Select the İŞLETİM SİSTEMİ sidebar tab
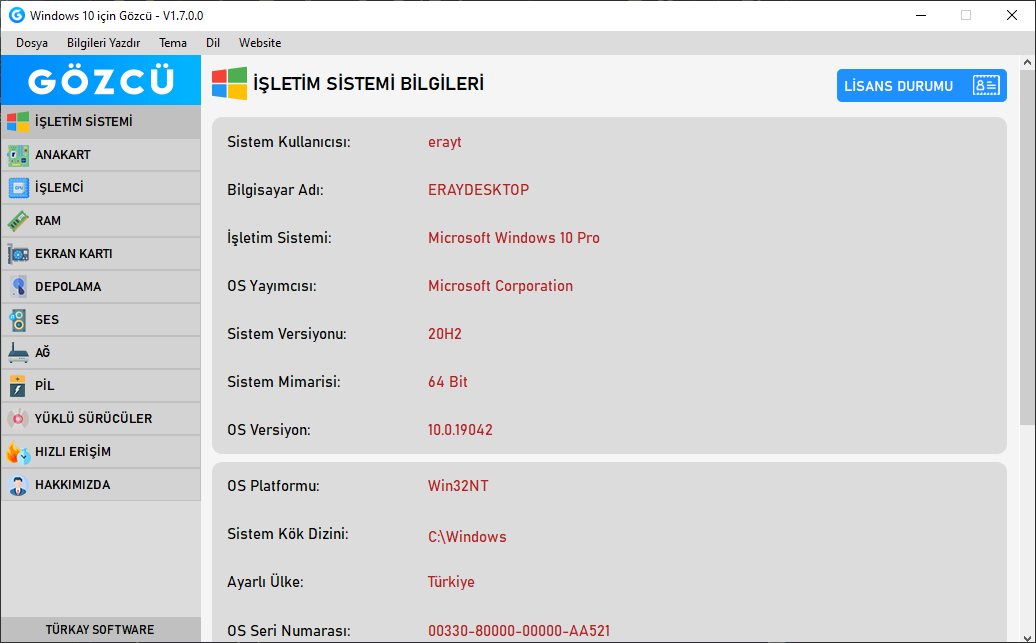The width and height of the screenshot is (1036, 643). [100, 122]
